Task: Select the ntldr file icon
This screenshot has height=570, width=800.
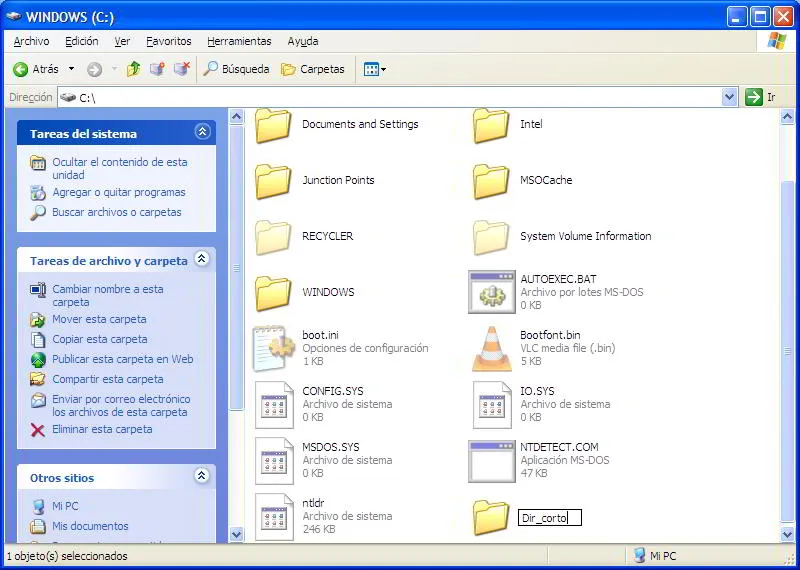Action: pos(274,517)
